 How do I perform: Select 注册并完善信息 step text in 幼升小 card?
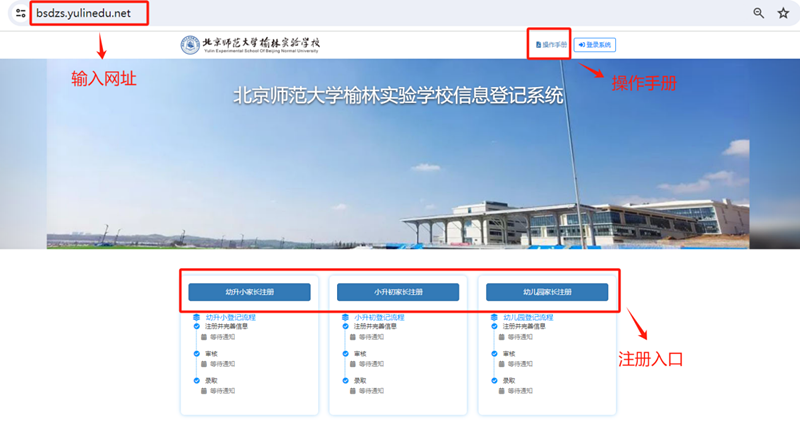227,326
